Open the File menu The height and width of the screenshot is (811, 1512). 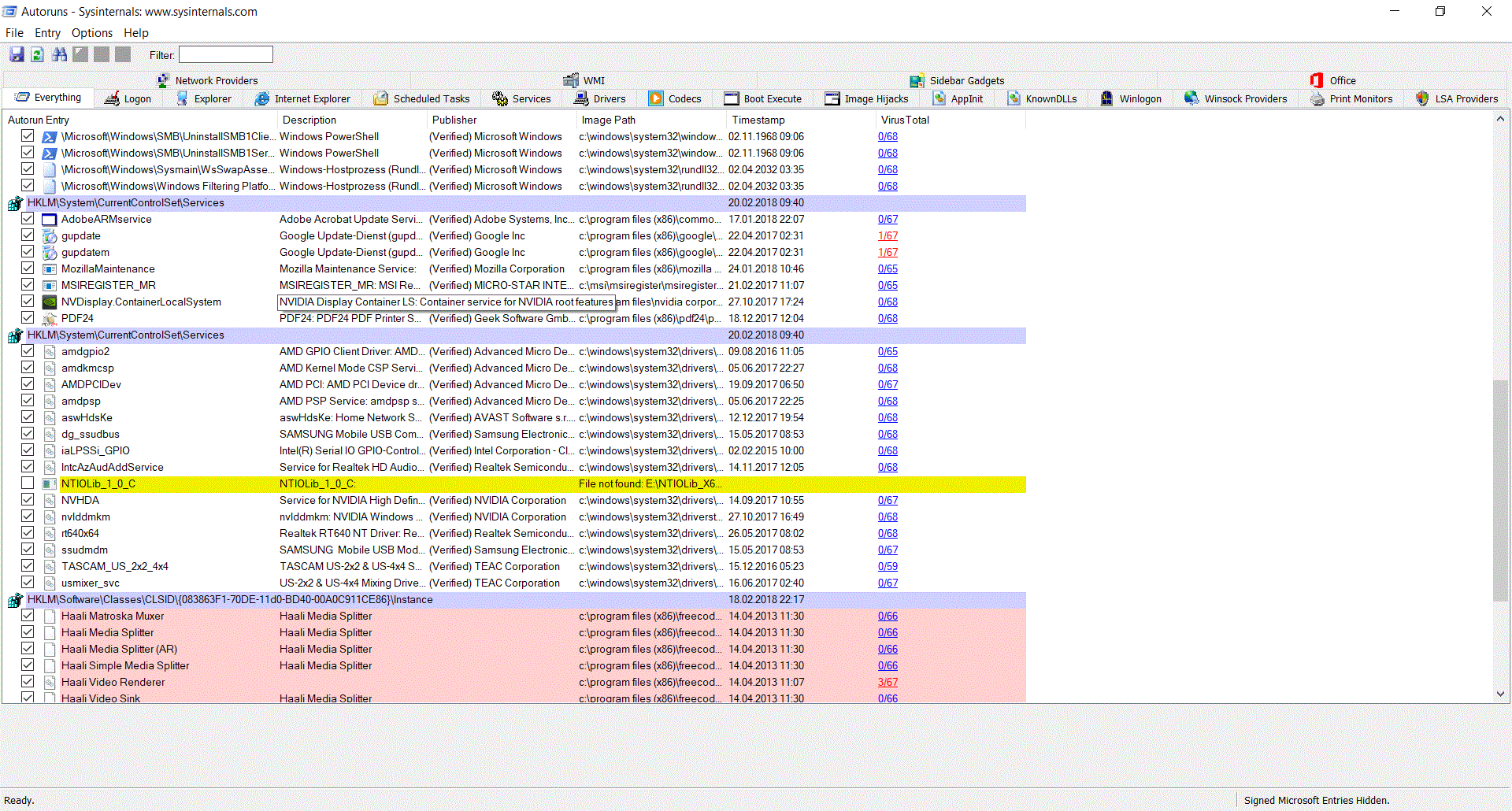pyautogui.click(x=14, y=33)
